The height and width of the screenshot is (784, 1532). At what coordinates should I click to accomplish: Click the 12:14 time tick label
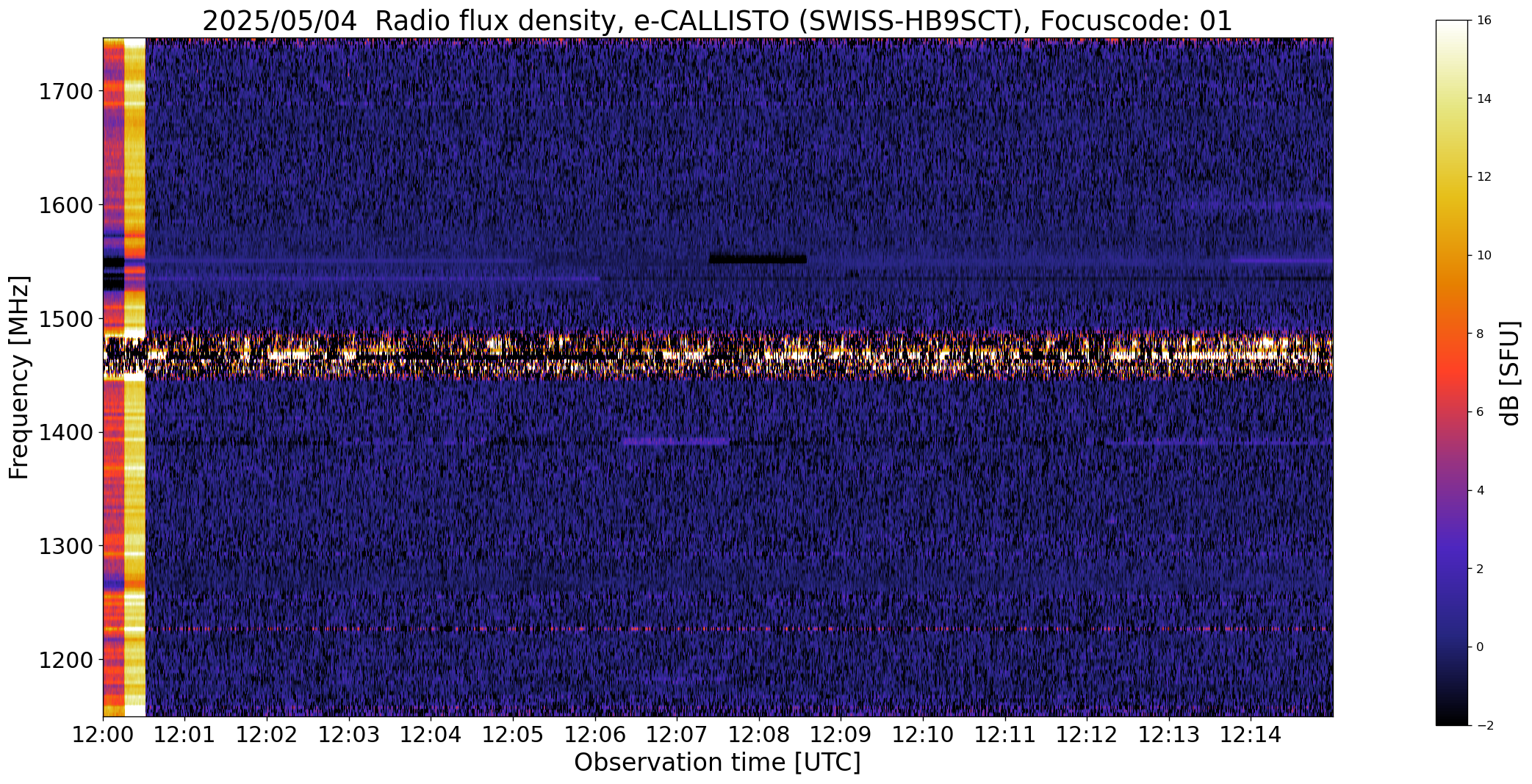(1251, 734)
